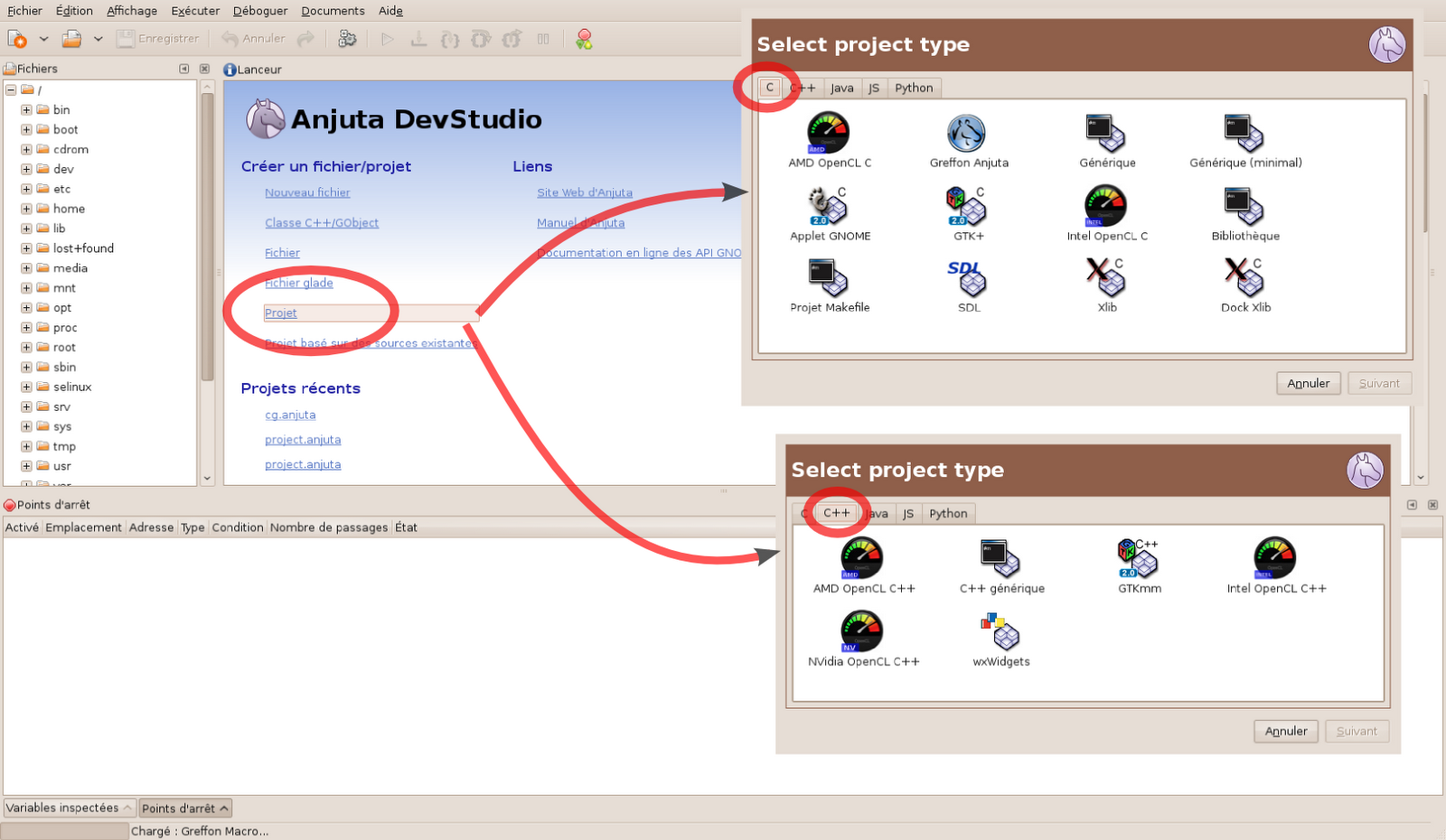
Task: Open the Affichage menu
Action: coord(132,11)
